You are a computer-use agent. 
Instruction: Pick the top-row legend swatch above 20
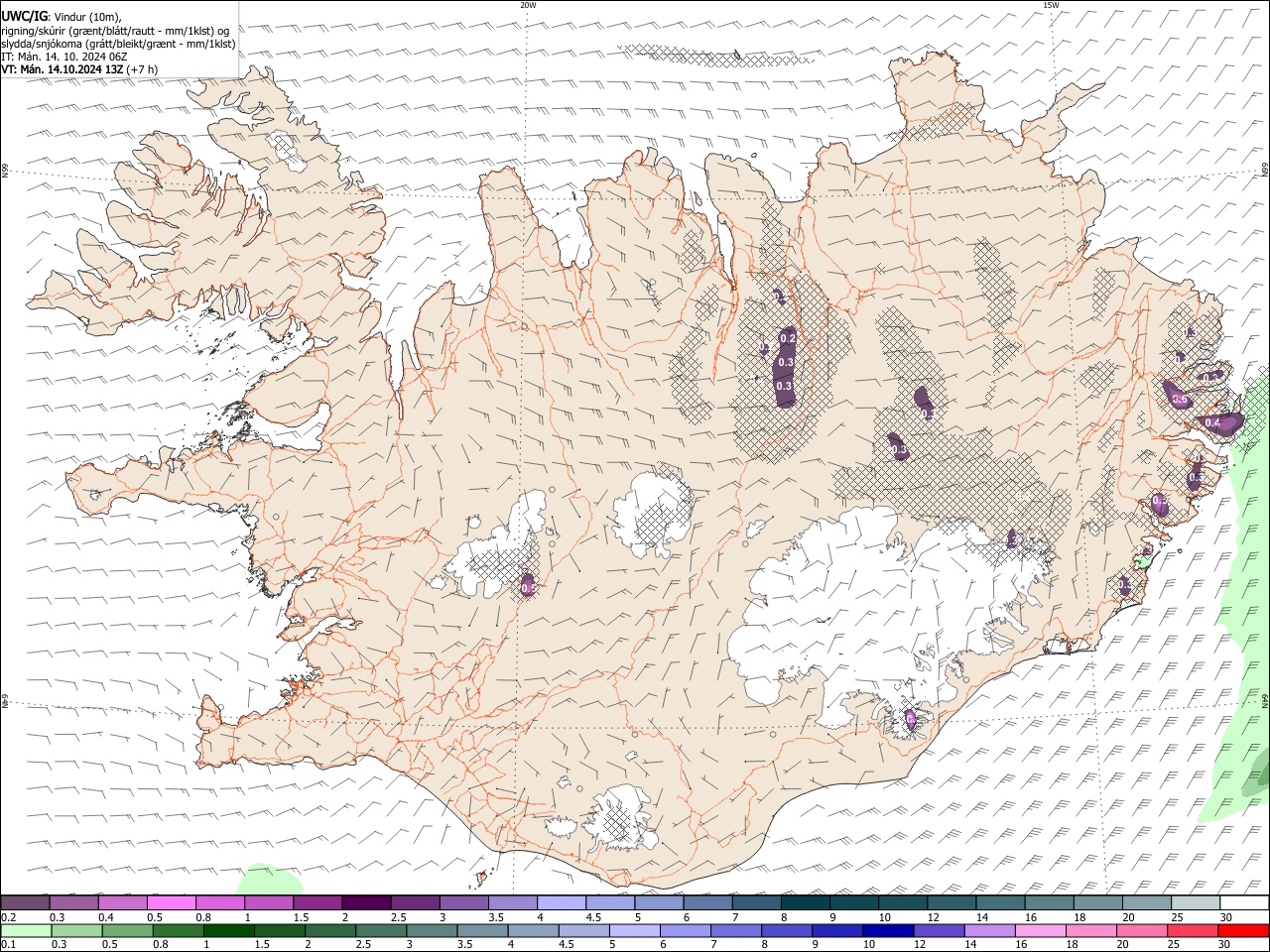click(1145, 902)
